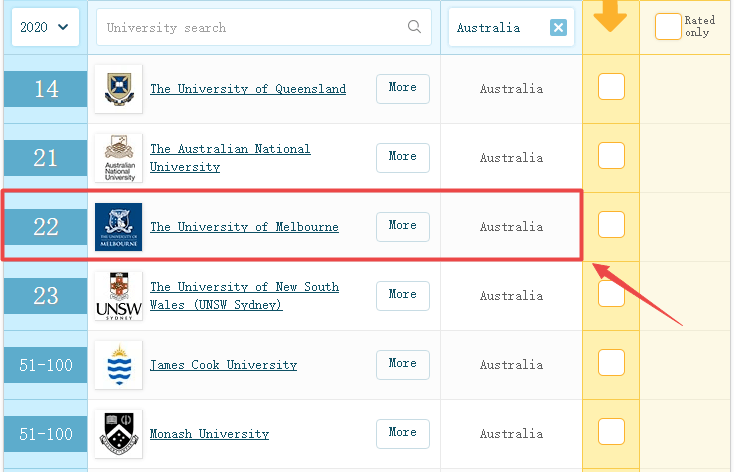The height and width of the screenshot is (472, 734).
Task: Click rank 23 cell
Action: click(x=45, y=296)
